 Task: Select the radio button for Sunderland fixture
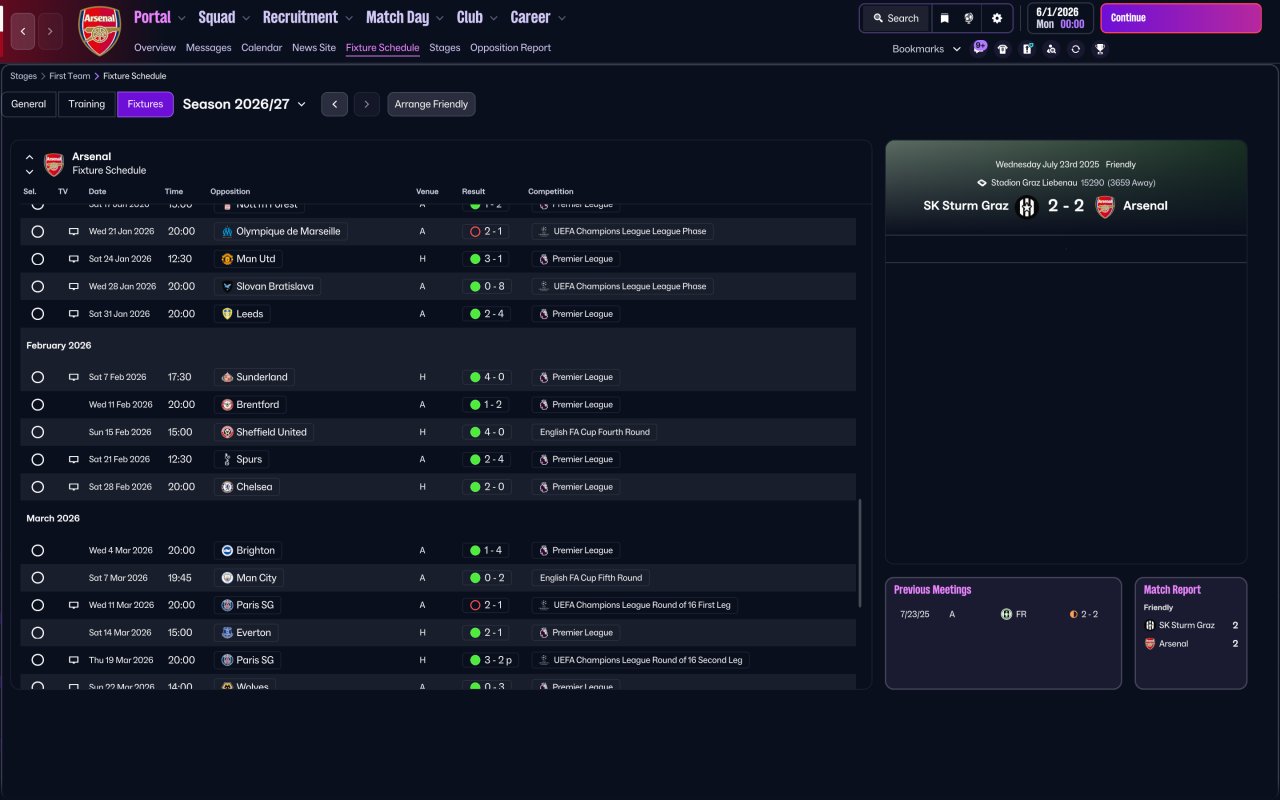(x=38, y=377)
